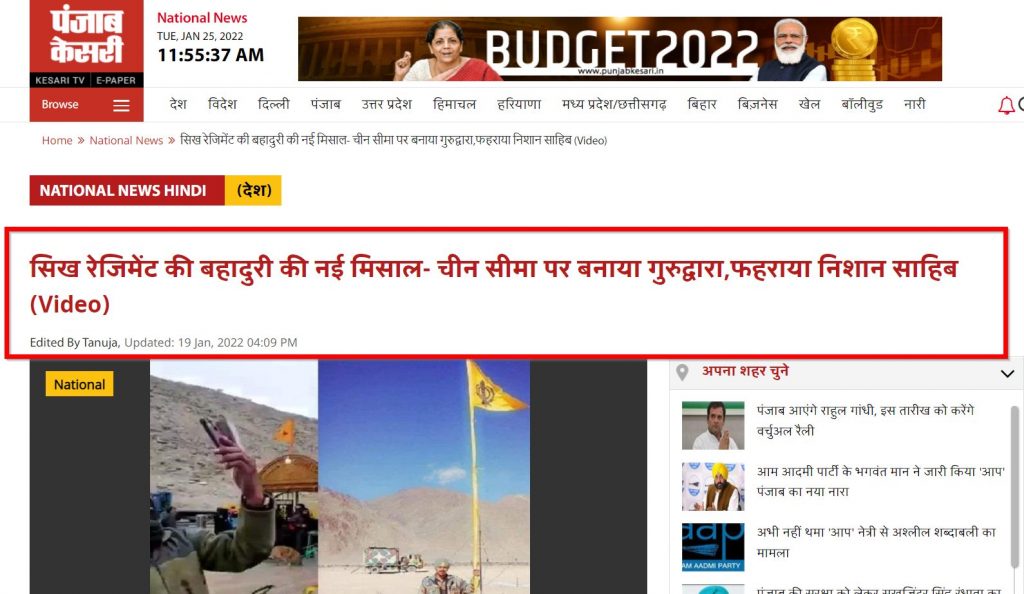
Task: Click the yellow National tag
Action: [79, 384]
